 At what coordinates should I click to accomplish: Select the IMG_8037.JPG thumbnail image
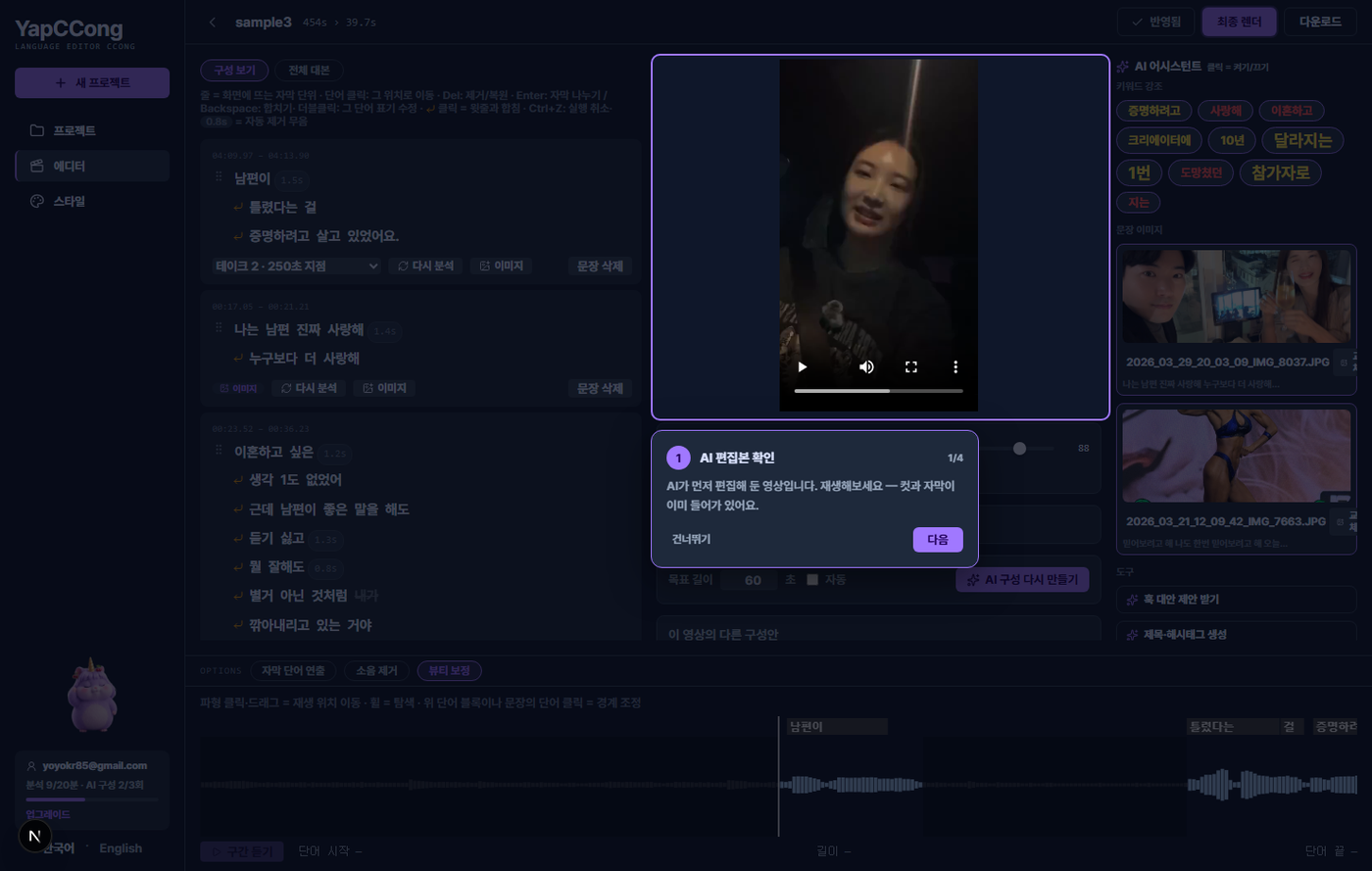click(1236, 297)
